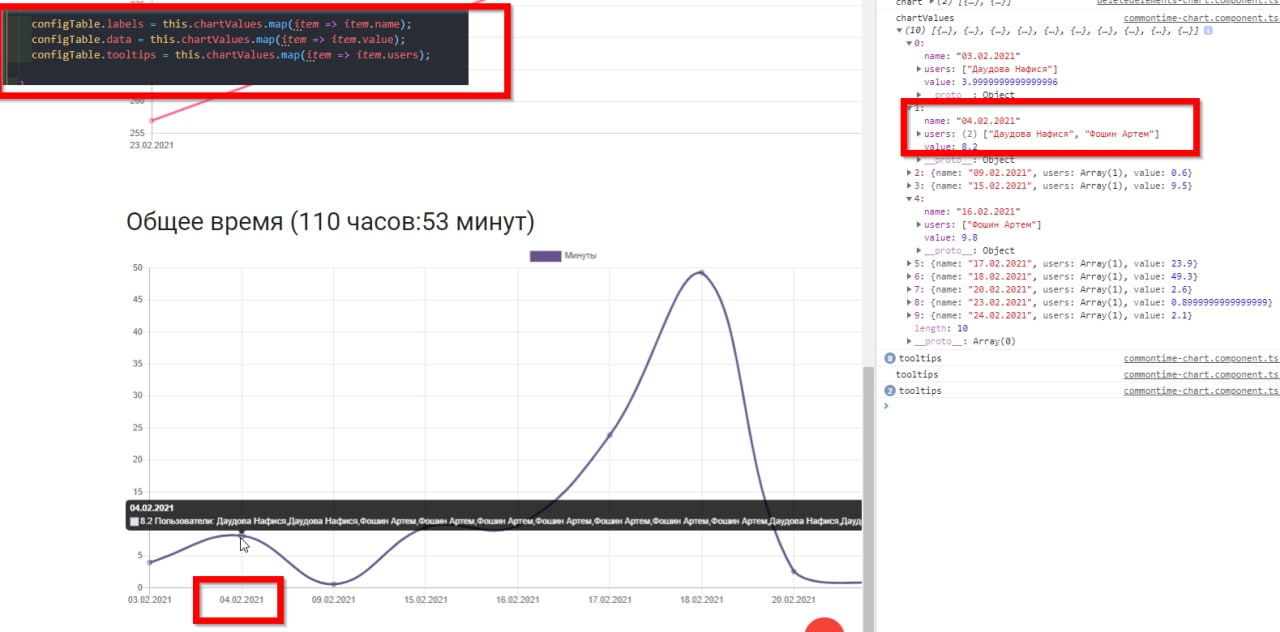Click the info icon after array preview
The width and height of the screenshot is (1280, 632).
[1208, 31]
